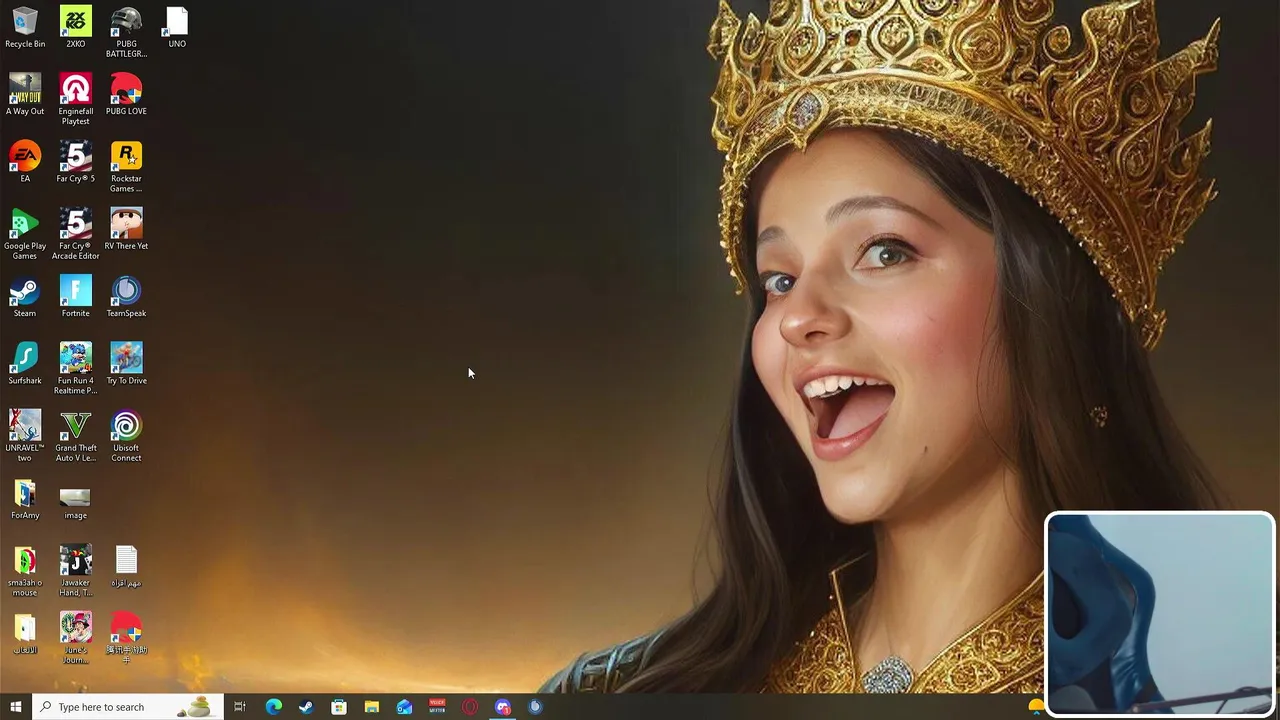Select the TeamSpeak desktop shortcut
The width and height of the screenshot is (1280, 720).
pos(126,297)
